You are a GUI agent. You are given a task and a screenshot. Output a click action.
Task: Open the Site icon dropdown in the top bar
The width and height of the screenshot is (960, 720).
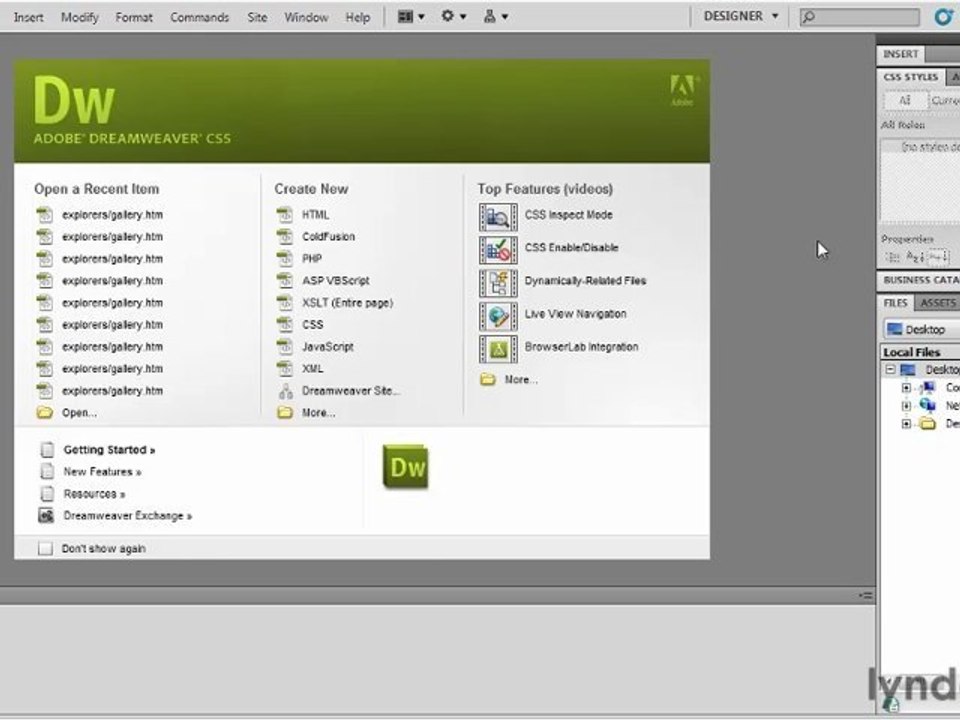[x=496, y=17]
